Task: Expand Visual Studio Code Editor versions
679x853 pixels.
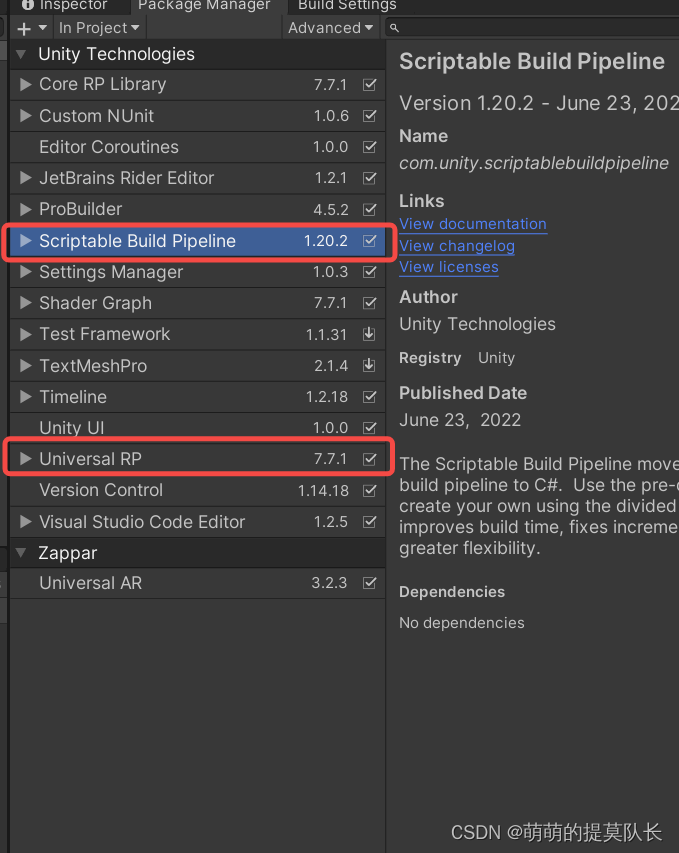Action: coord(25,522)
